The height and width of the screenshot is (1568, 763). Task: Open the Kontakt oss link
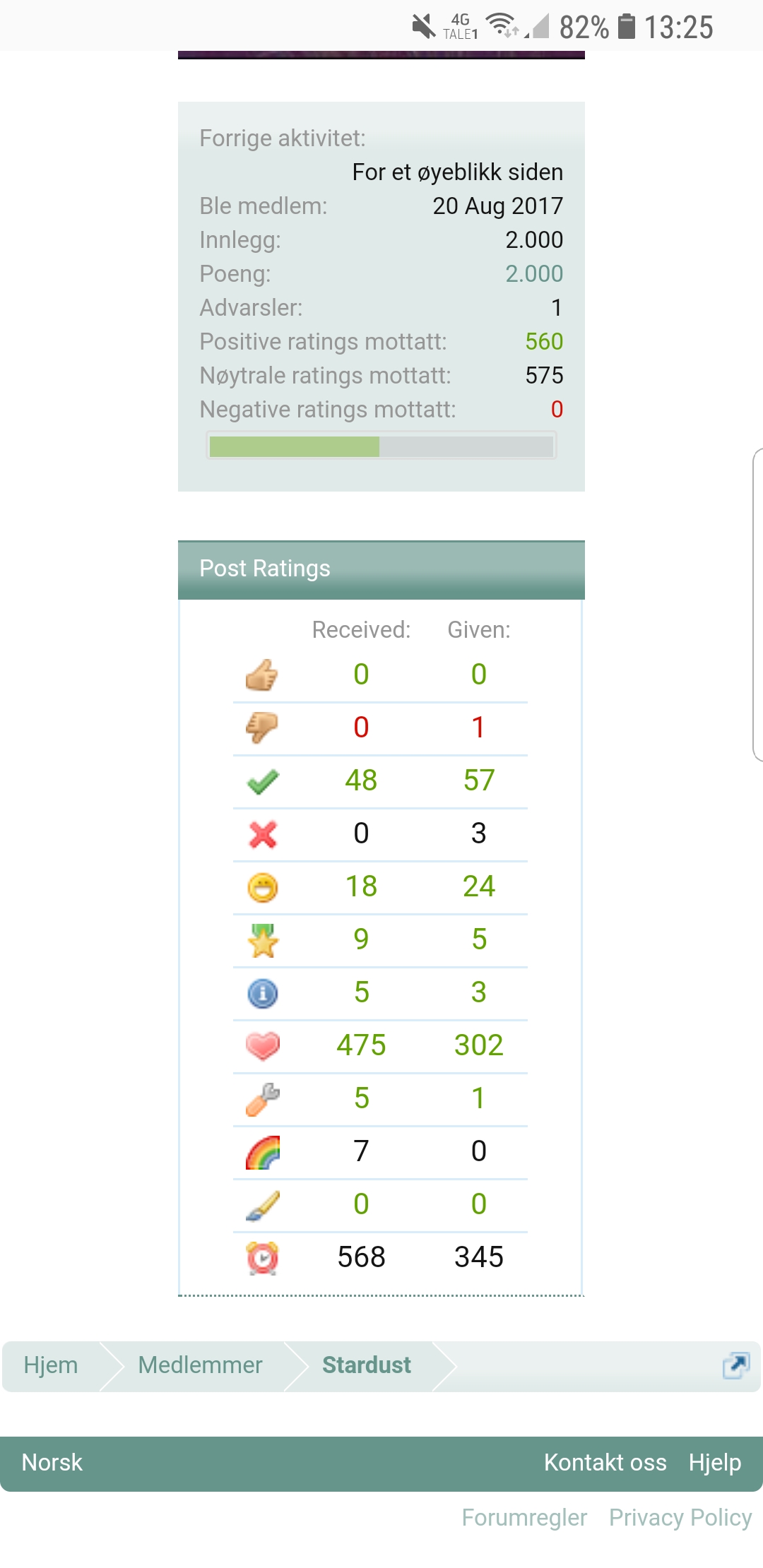click(x=605, y=1463)
